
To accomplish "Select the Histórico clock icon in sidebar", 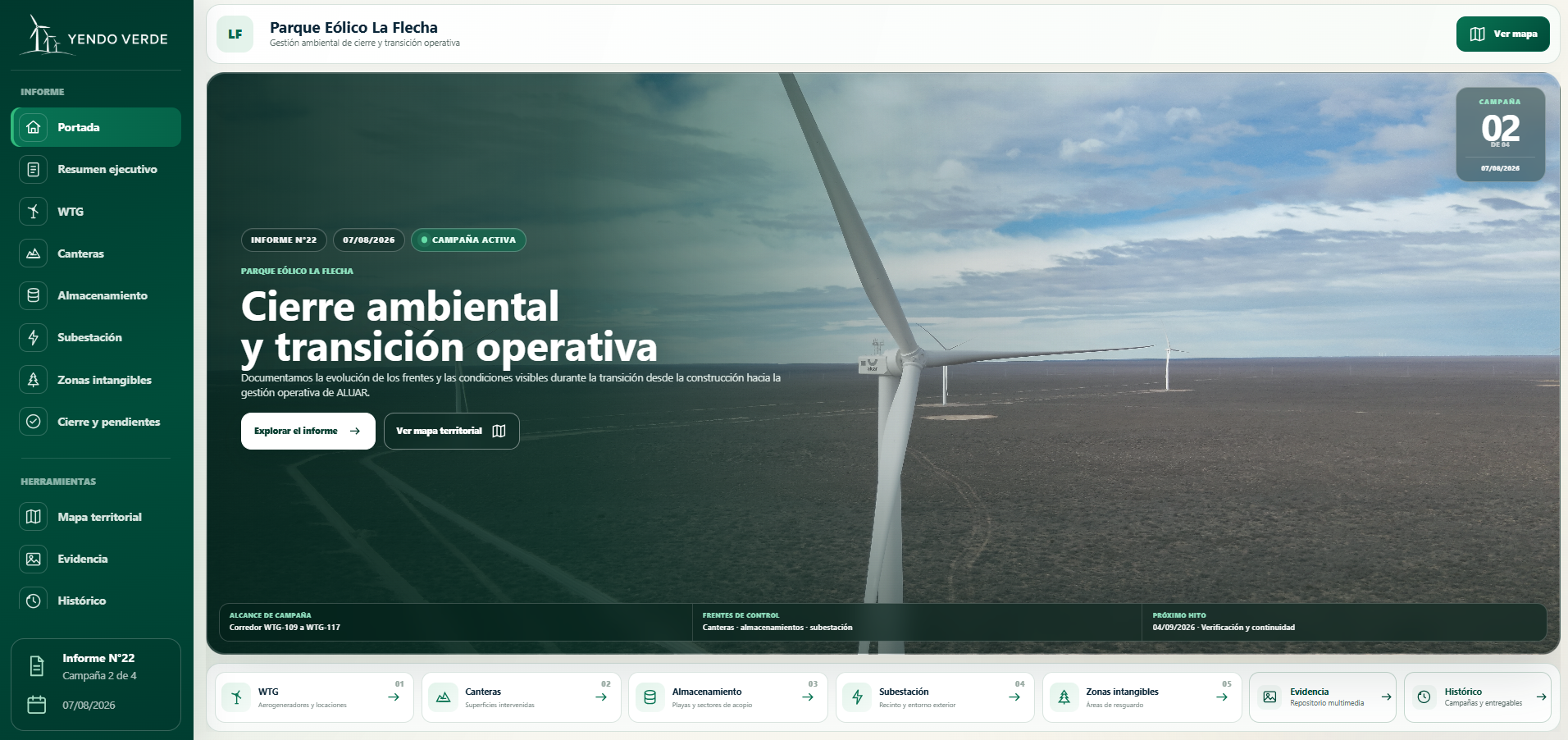I will (33, 601).
